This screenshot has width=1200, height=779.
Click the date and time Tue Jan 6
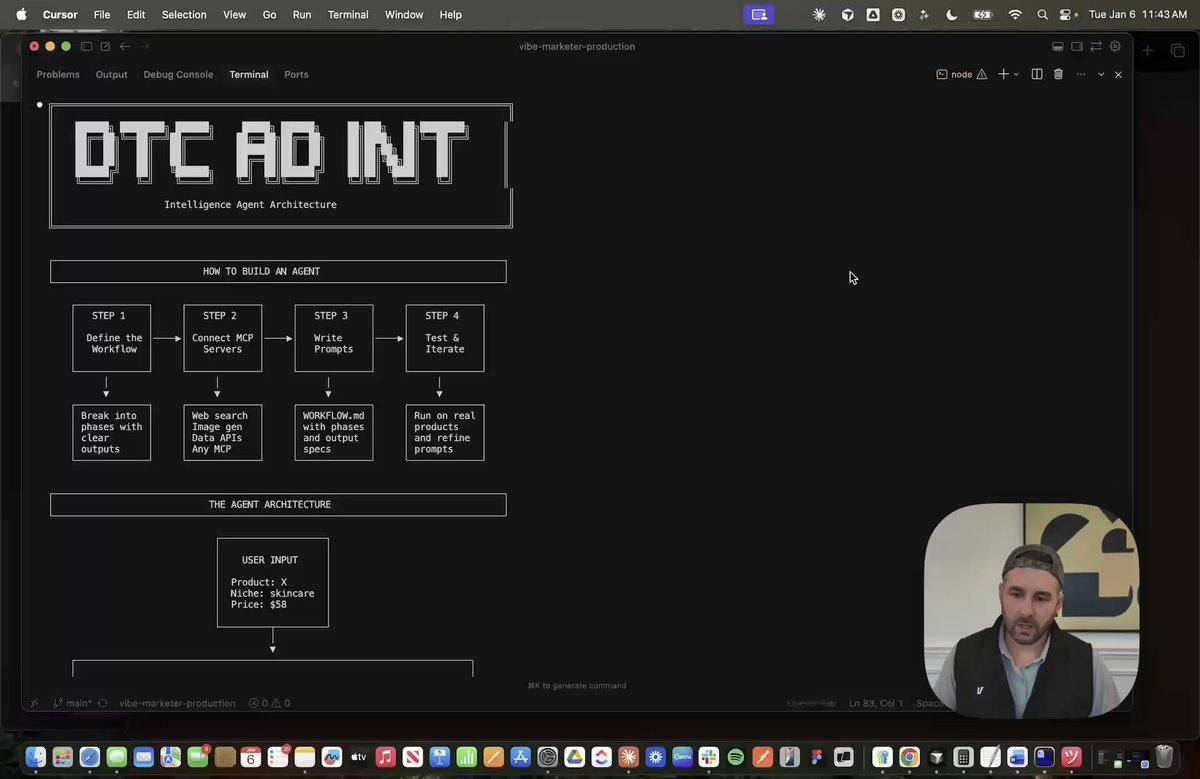click(1137, 14)
